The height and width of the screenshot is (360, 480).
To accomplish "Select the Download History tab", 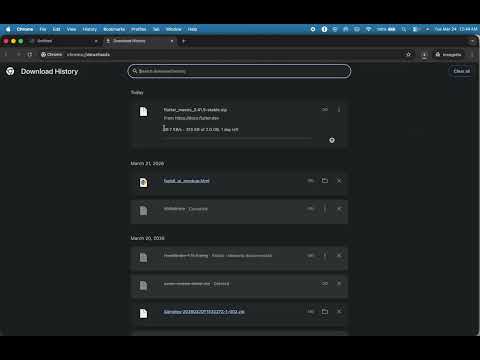I will tap(139, 41).
